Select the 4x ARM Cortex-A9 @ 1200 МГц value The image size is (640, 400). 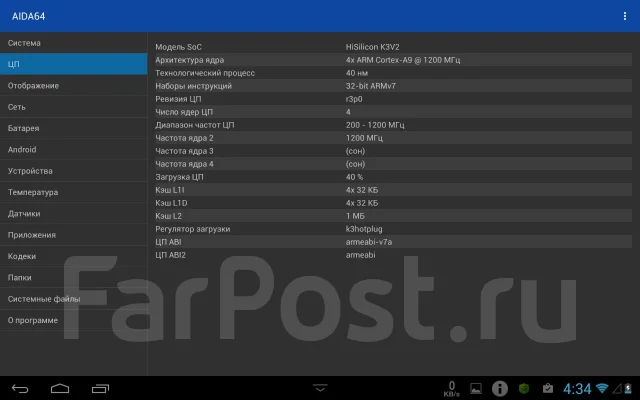[403, 60]
